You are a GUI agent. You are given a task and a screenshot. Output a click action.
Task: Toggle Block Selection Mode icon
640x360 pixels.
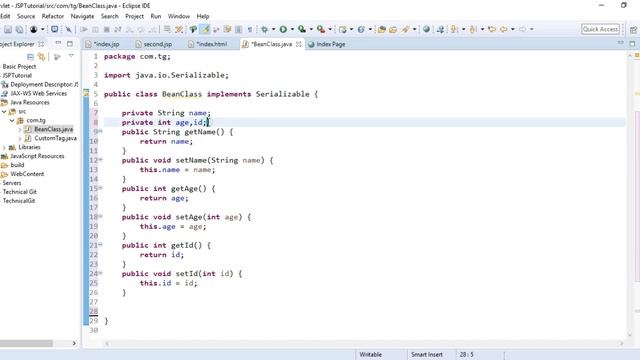[239, 29]
